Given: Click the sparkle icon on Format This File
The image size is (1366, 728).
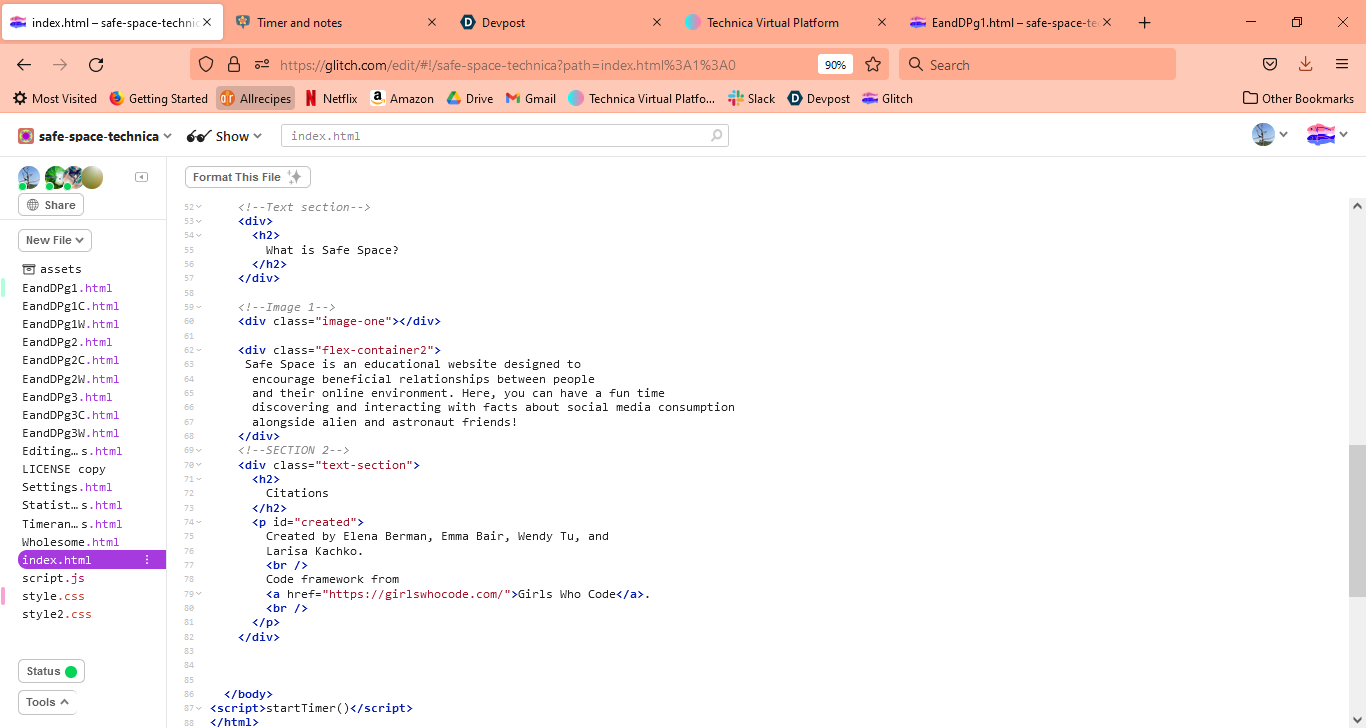Looking at the screenshot, I should click(294, 177).
